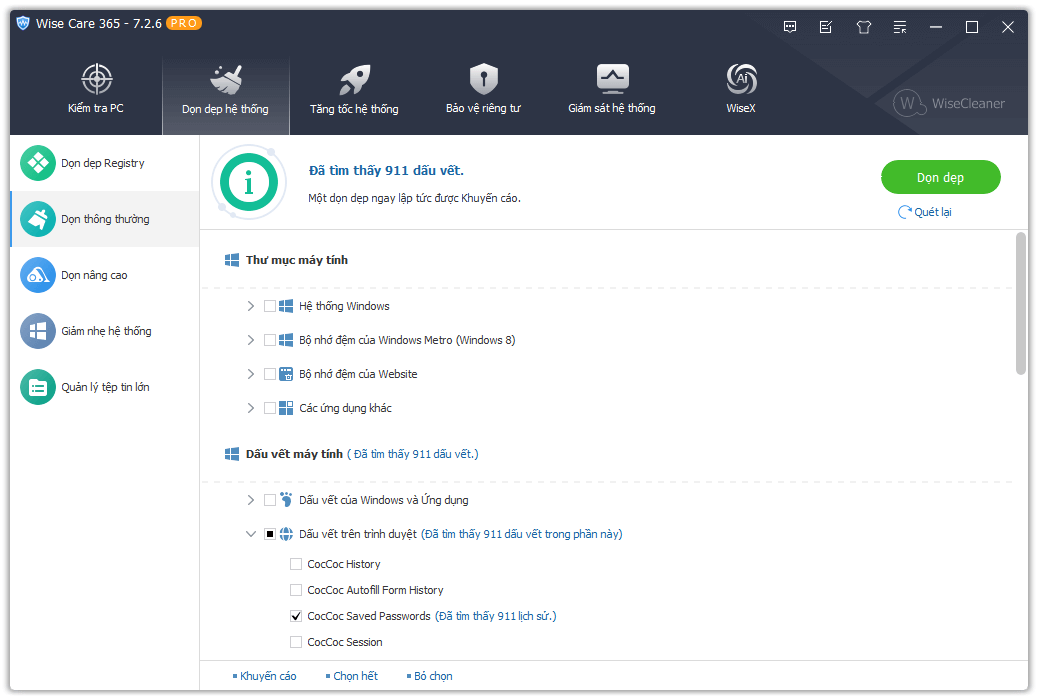Screen dimensions: 1038x700
Task: Select Dọn nâng cao in sidebar
Action: pyautogui.click(x=105, y=275)
